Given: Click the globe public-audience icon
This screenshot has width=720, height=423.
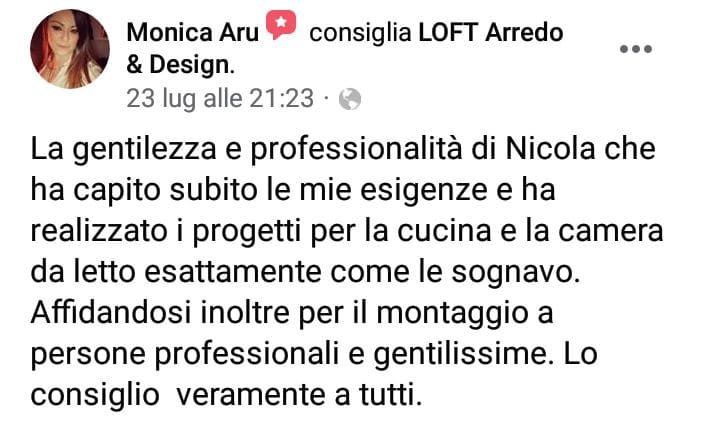Looking at the screenshot, I should tap(350, 99).
